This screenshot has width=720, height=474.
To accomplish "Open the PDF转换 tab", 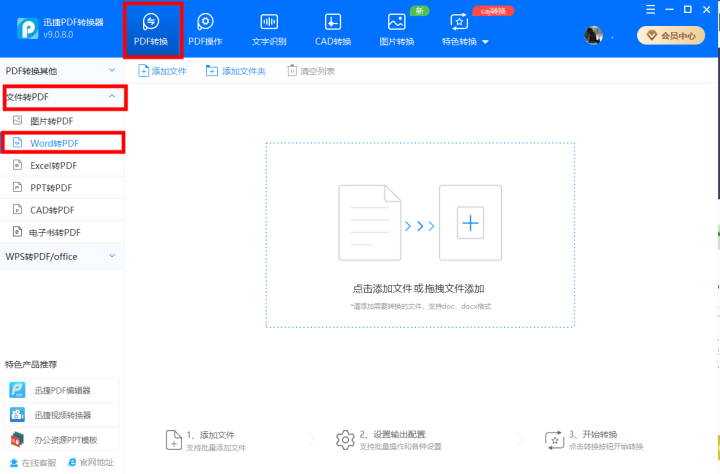I will pyautogui.click(x=151, y=29).
